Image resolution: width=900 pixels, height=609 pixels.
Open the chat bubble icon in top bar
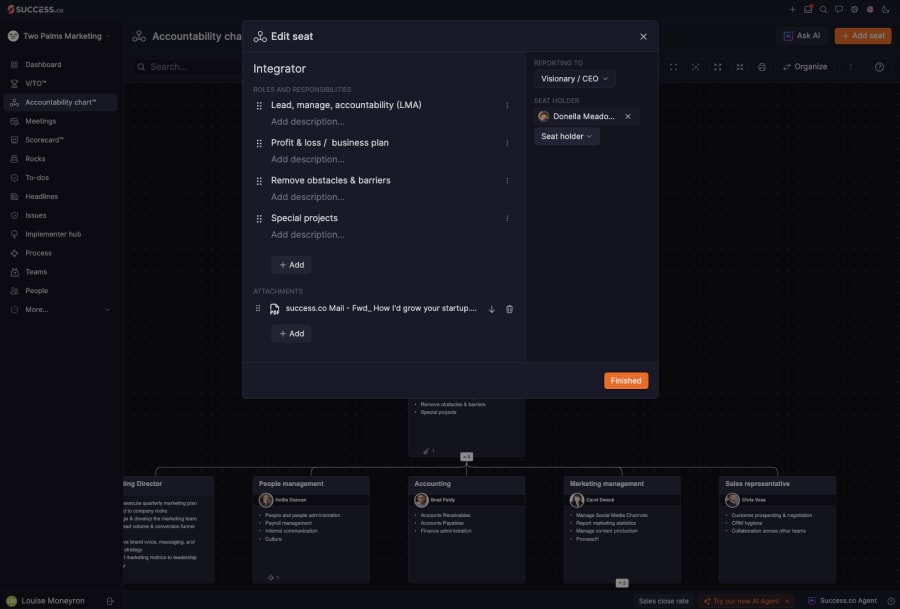pos(839,9)
